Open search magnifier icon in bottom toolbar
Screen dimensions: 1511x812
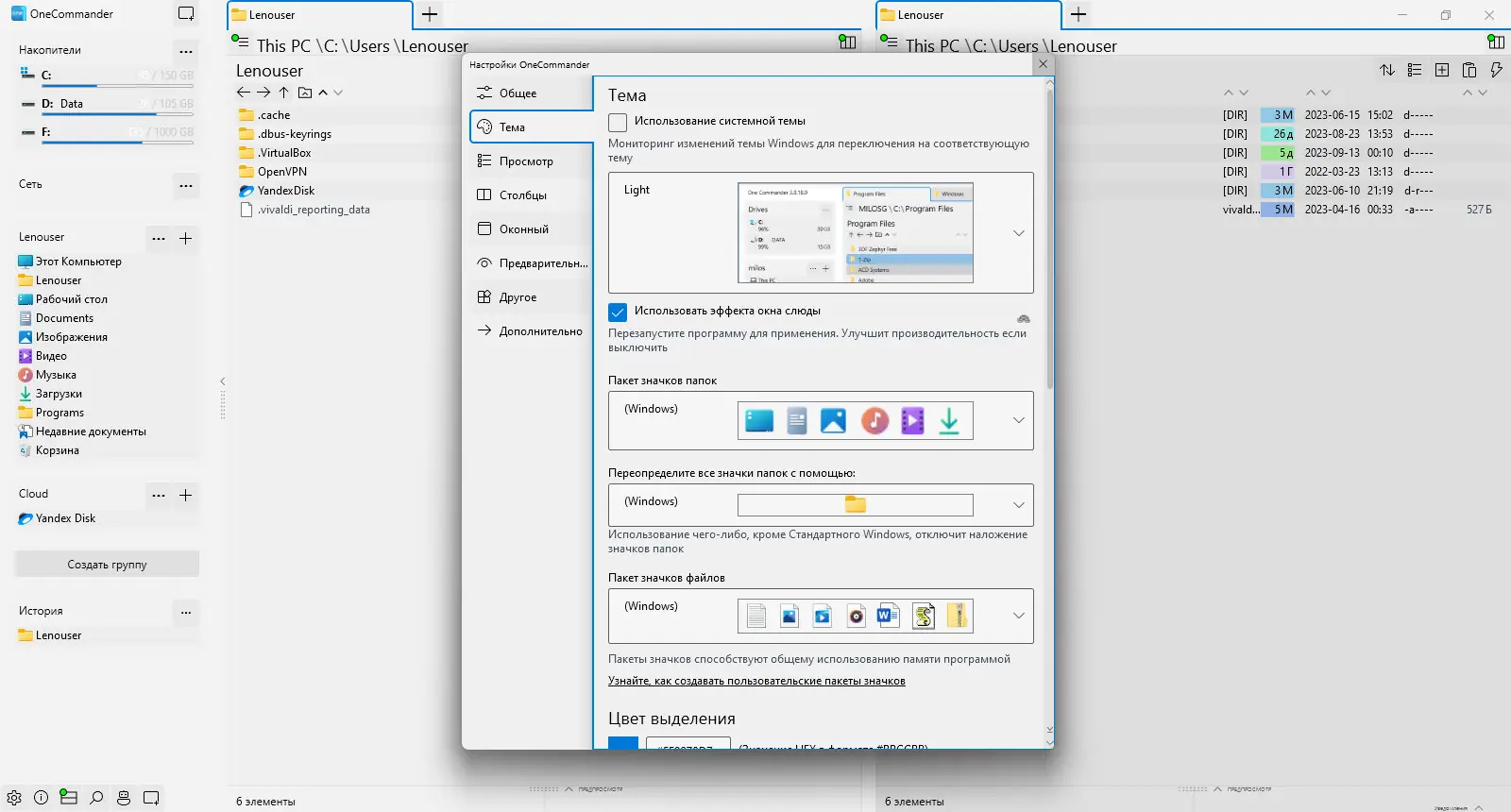tap(96, 798)
